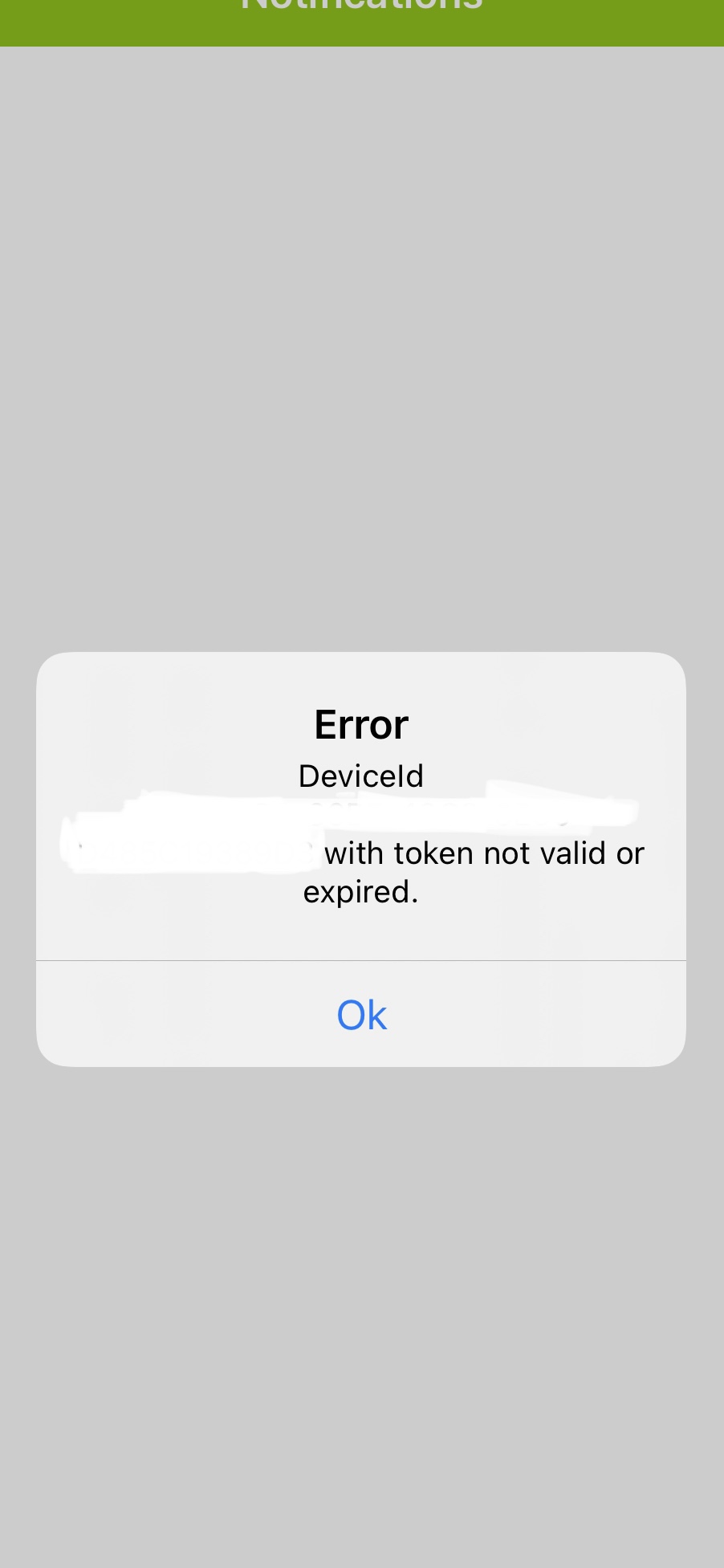724x1568 pixels.
Task: Tap dimmed background below the error dialog
Action: pos(361,1317)
